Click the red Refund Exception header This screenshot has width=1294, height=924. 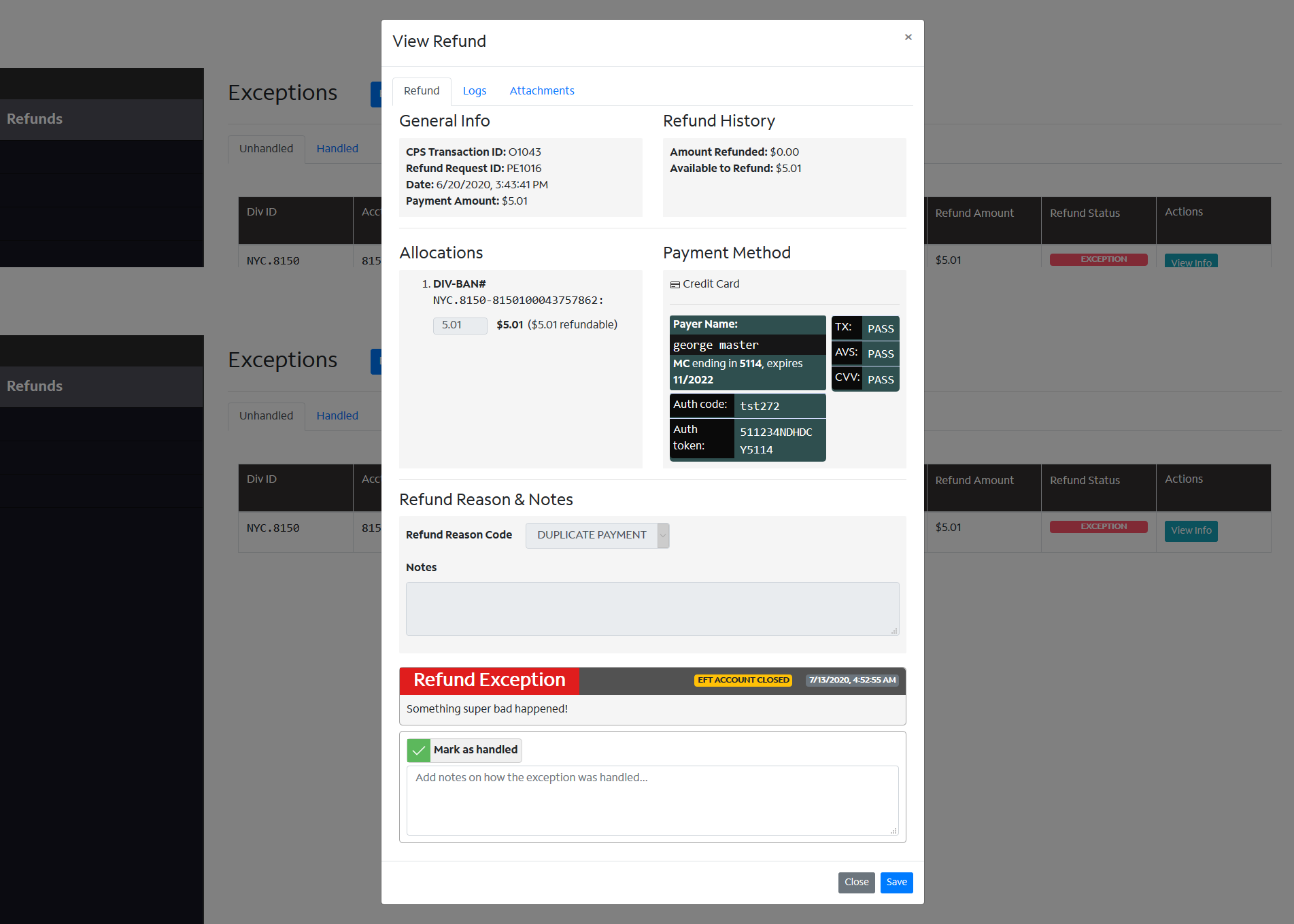pos(489,681)
